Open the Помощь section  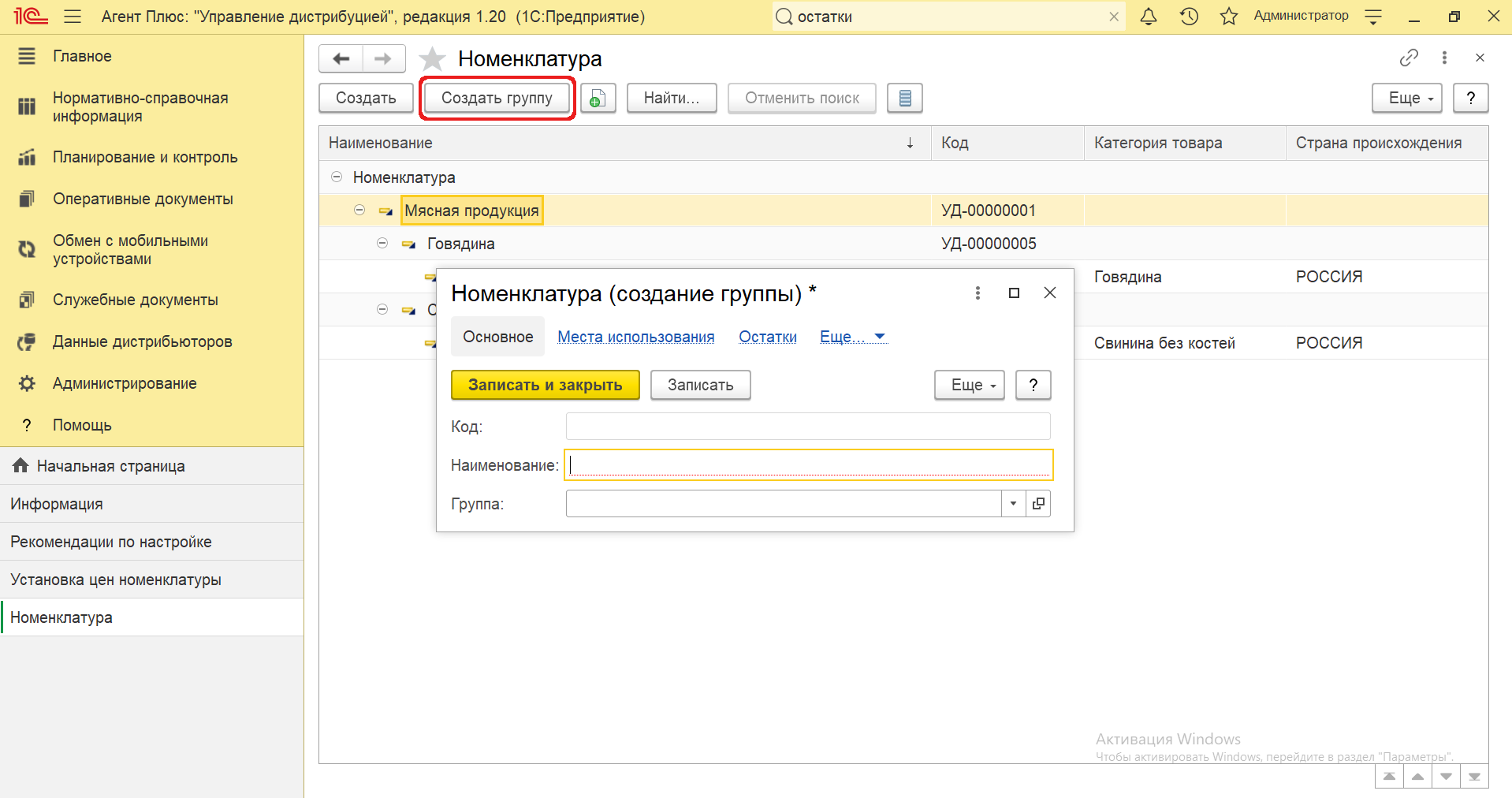82,425
